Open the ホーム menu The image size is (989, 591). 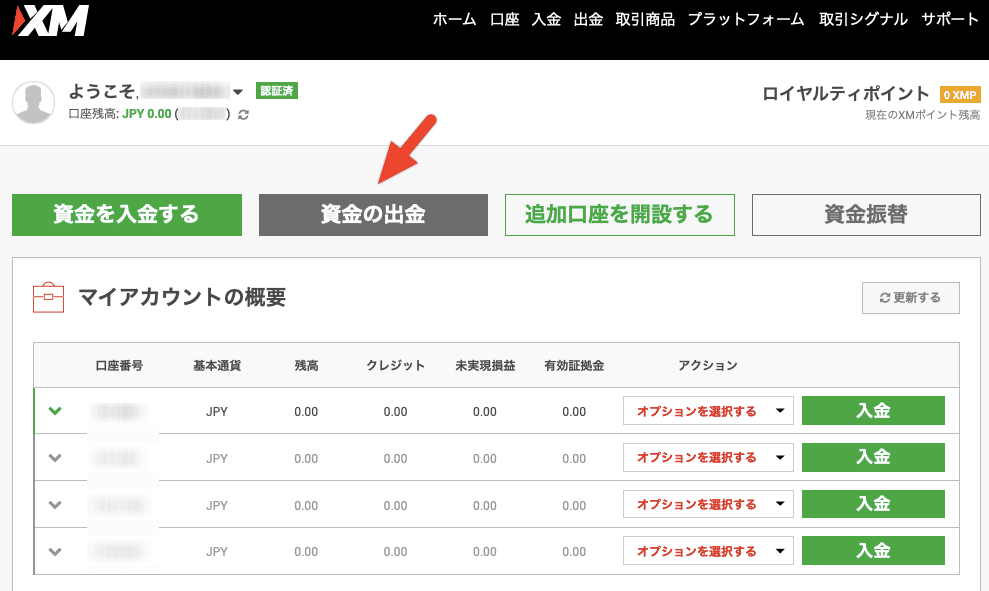pyautogui.click(x=455, y=20)
